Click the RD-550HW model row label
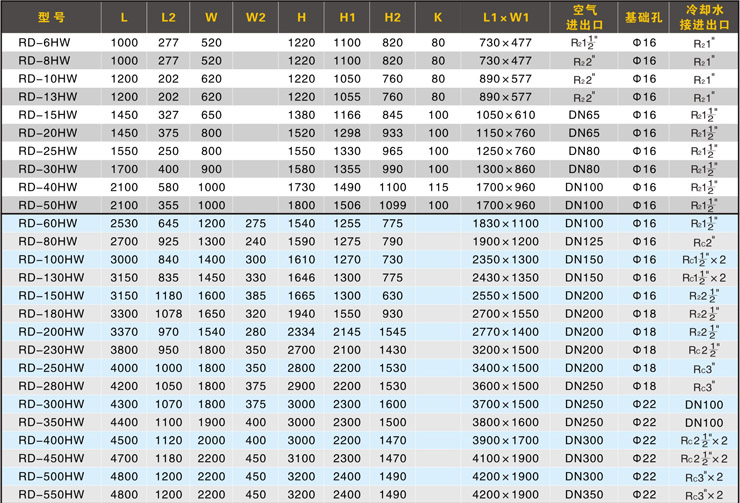 coord(51,494)
